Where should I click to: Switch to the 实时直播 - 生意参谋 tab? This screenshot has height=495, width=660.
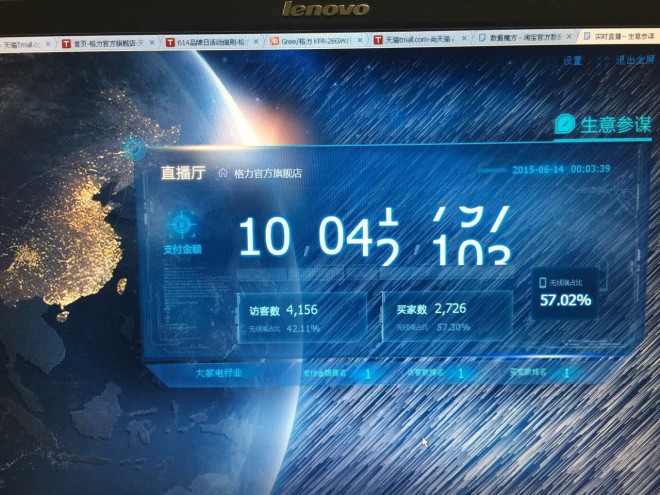pyautogui.click(x=620, y=37)
